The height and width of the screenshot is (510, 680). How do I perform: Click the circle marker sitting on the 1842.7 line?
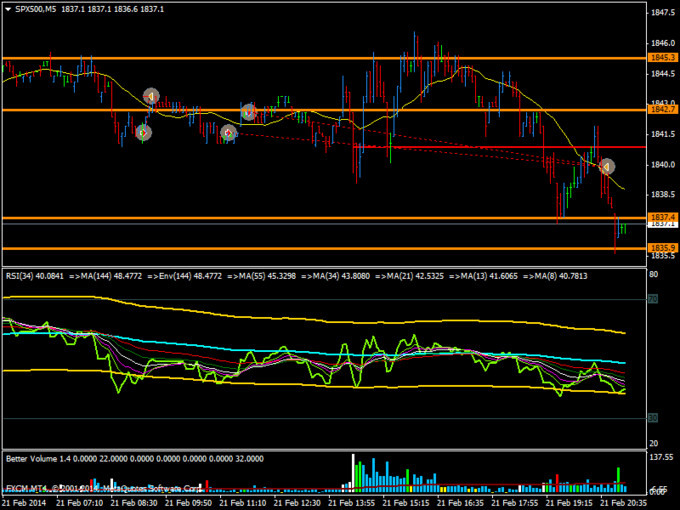(x=249, y=111)
